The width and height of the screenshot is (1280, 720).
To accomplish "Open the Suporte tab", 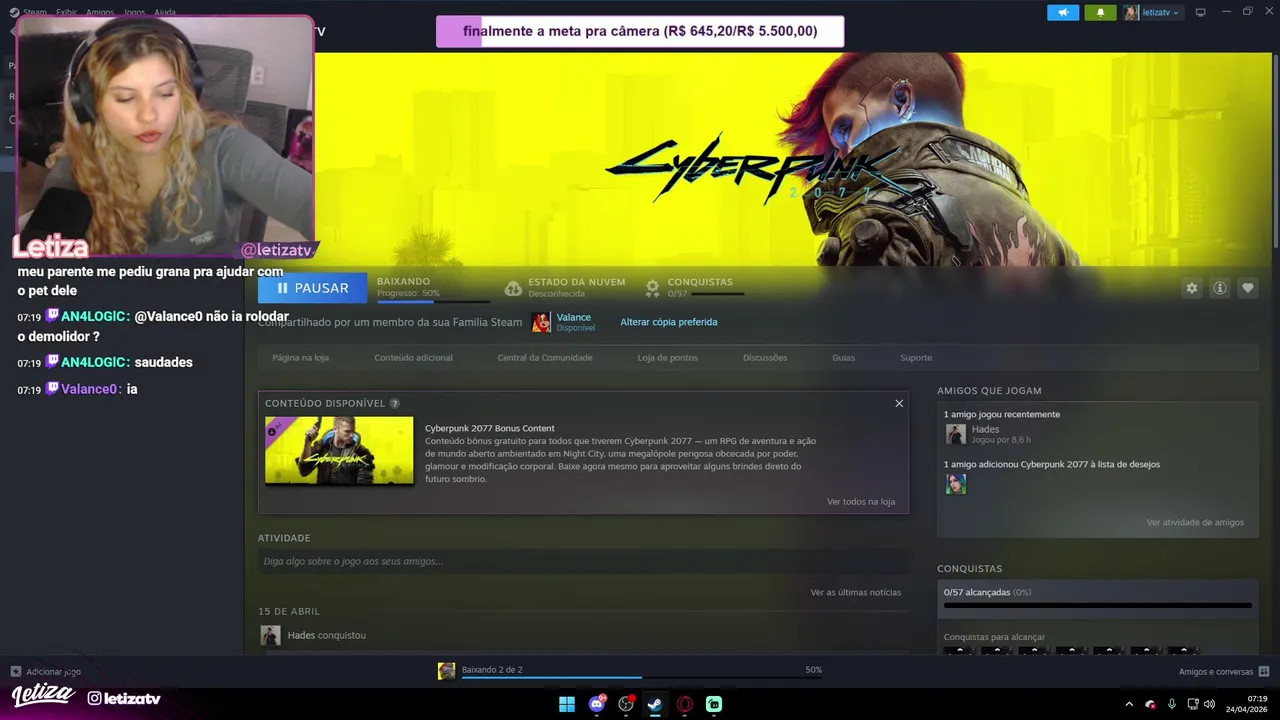I will point(916,357).
